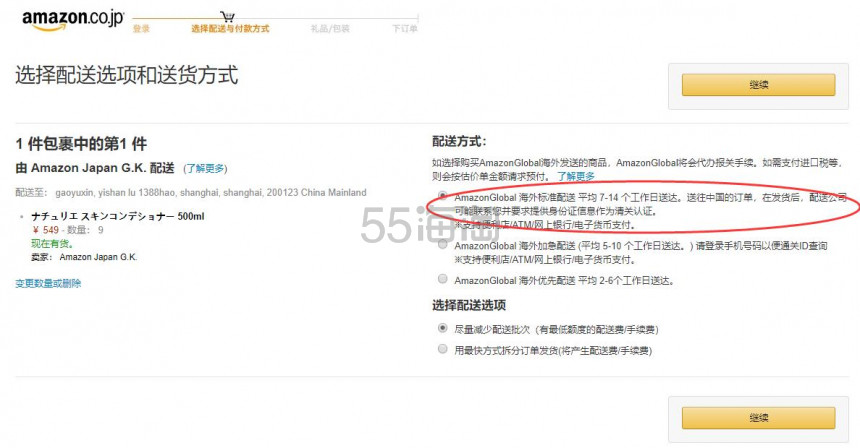Select the 选择配送与付款方式 step
The height and width of the screenshot is (448, 860).
pos(230,29)
